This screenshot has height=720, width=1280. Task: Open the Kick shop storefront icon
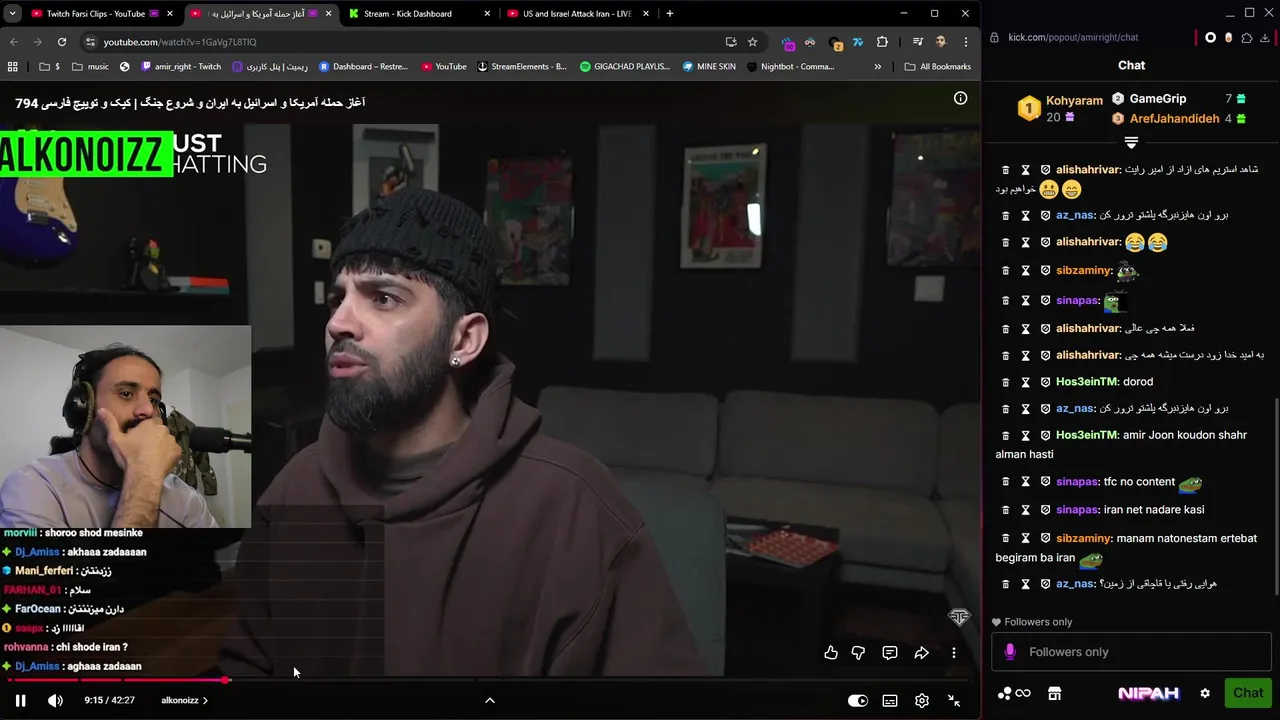[x=1053, y=693]
